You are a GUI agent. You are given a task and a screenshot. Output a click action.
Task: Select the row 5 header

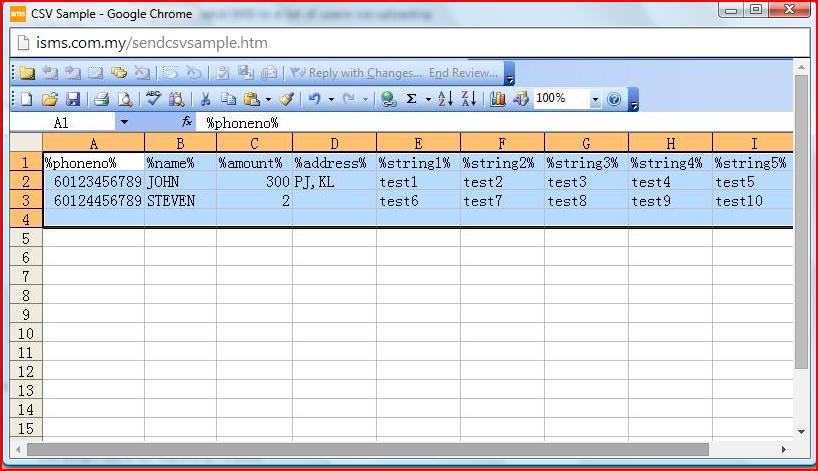click(26, 238)
